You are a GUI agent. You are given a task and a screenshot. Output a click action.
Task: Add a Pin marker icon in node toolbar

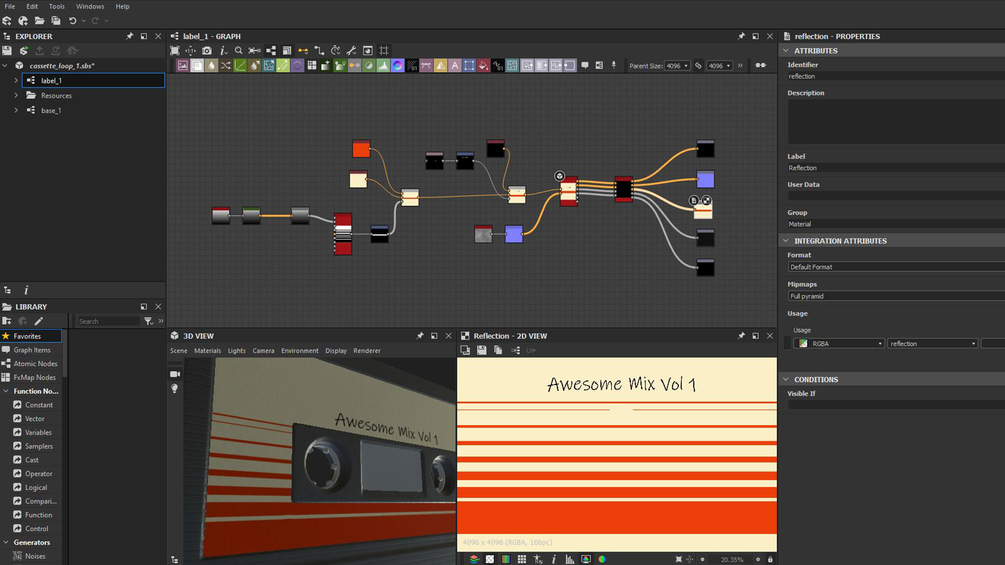tap(613, 65)
